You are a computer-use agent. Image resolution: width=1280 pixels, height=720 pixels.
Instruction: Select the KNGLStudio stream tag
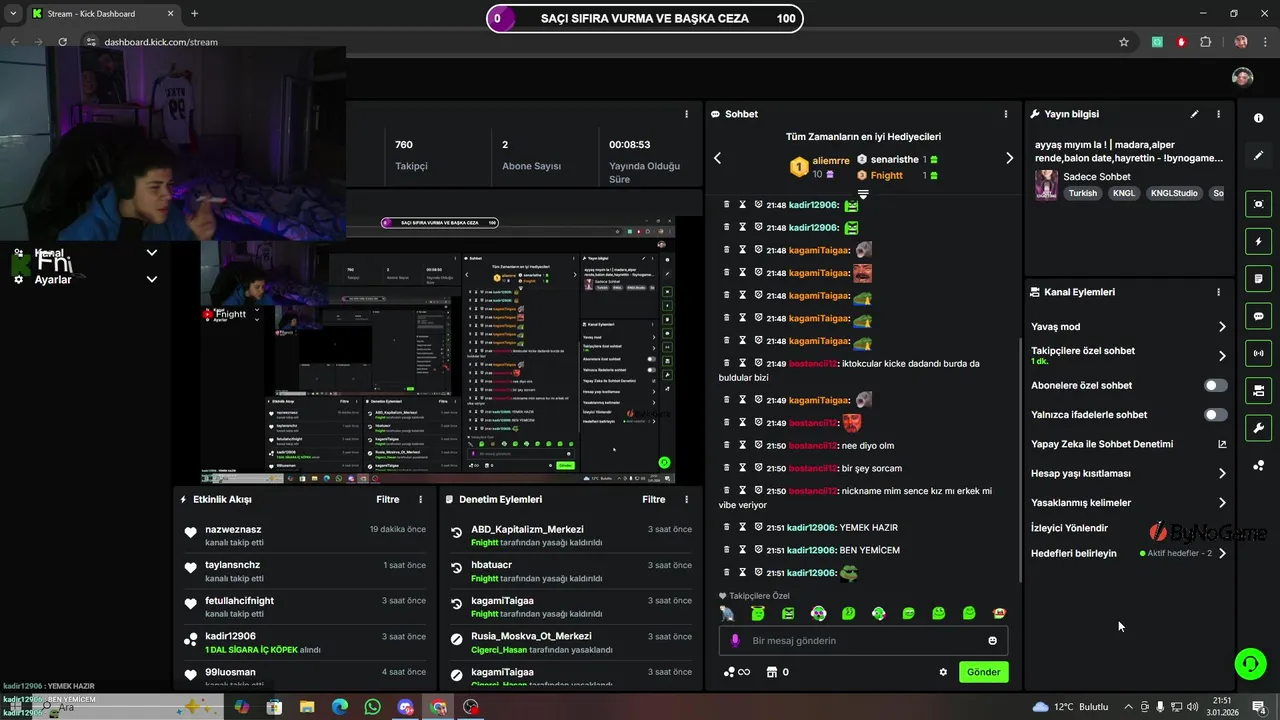(1174, 193)
